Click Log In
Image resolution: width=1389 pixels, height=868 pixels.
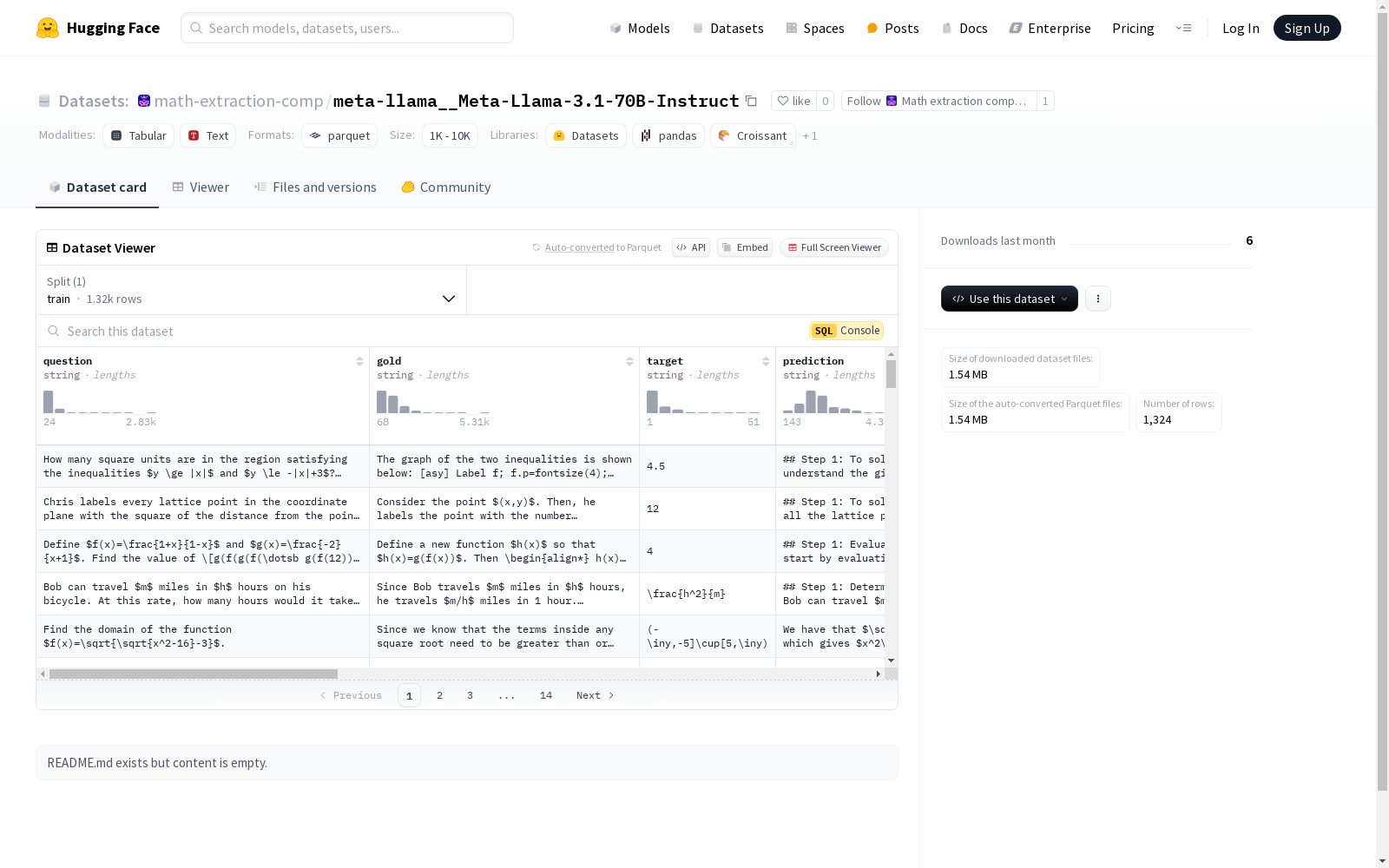click(x=1241, y=28)
